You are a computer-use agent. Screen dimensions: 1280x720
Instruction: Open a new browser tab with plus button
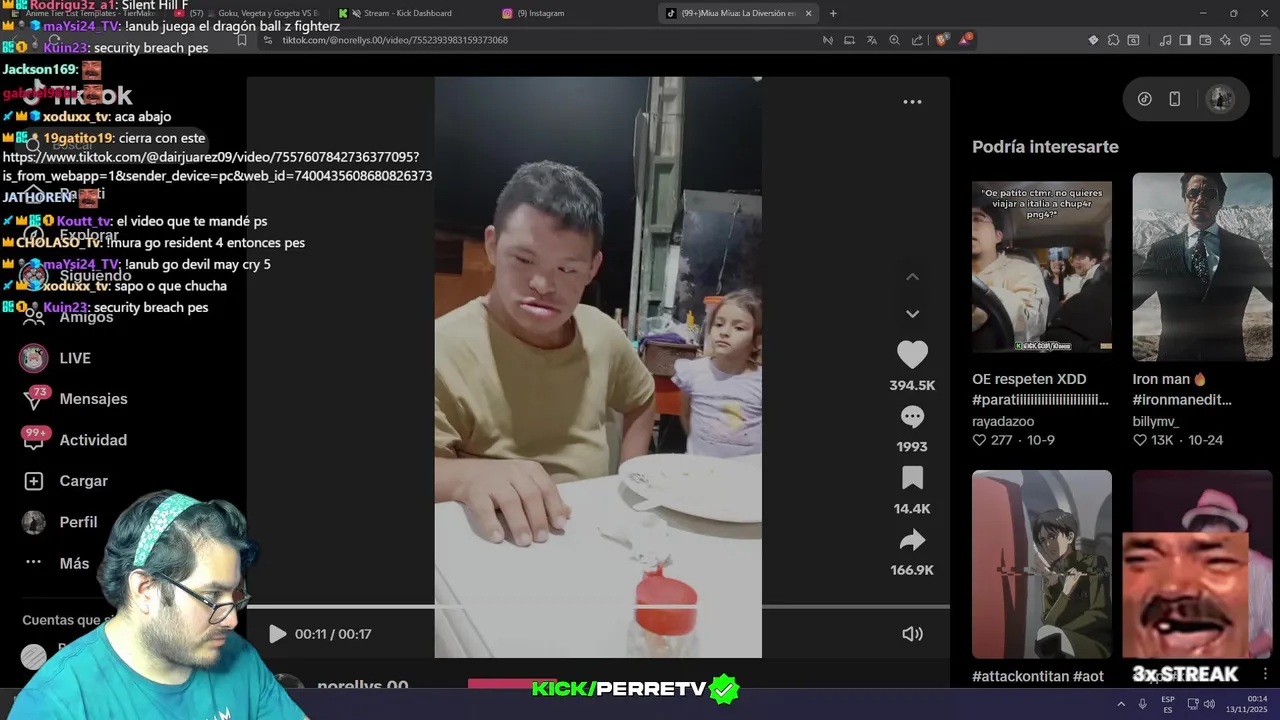833,13
